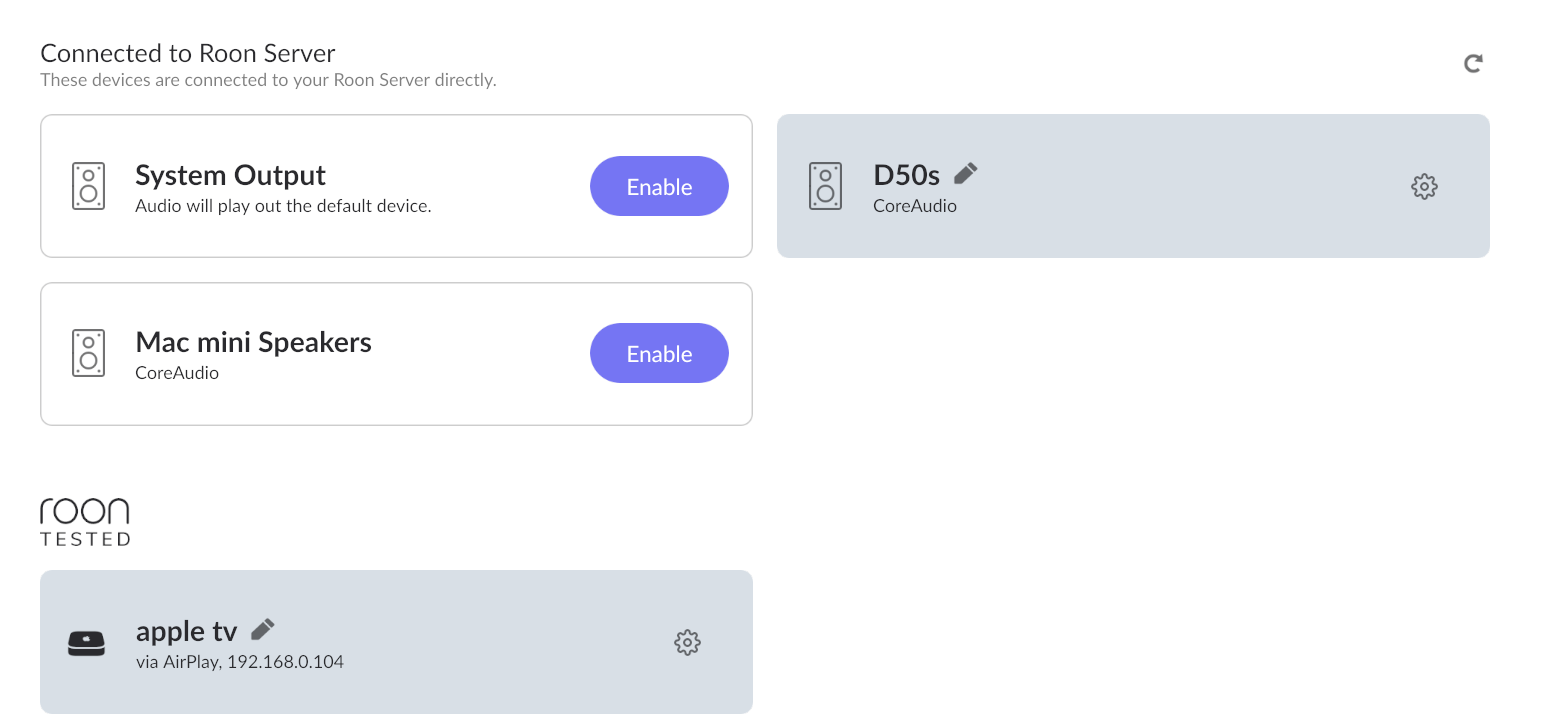Screen dimensions: 1542x717
Task: Select the apple tv AirPlay card
Action: point(396,642)
